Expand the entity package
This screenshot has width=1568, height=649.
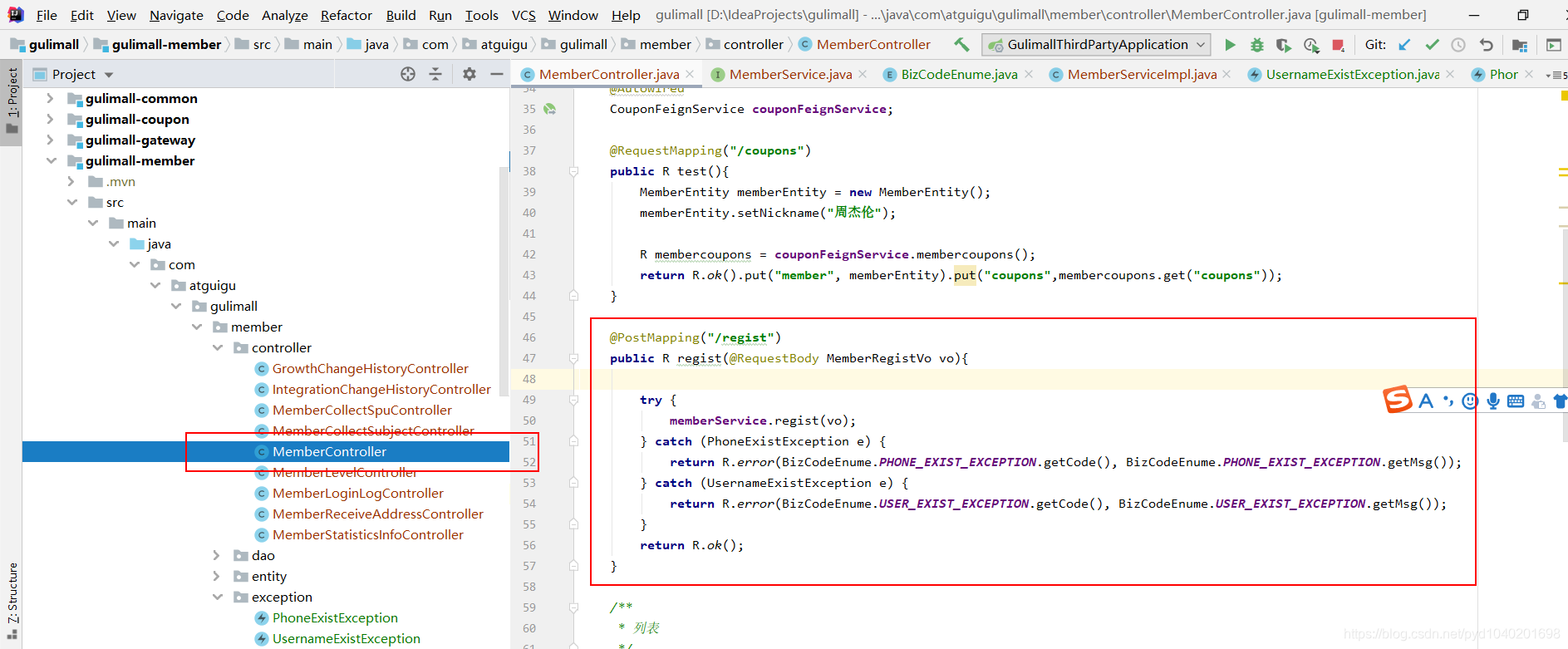pyautogui.click(x=216, y=576)
